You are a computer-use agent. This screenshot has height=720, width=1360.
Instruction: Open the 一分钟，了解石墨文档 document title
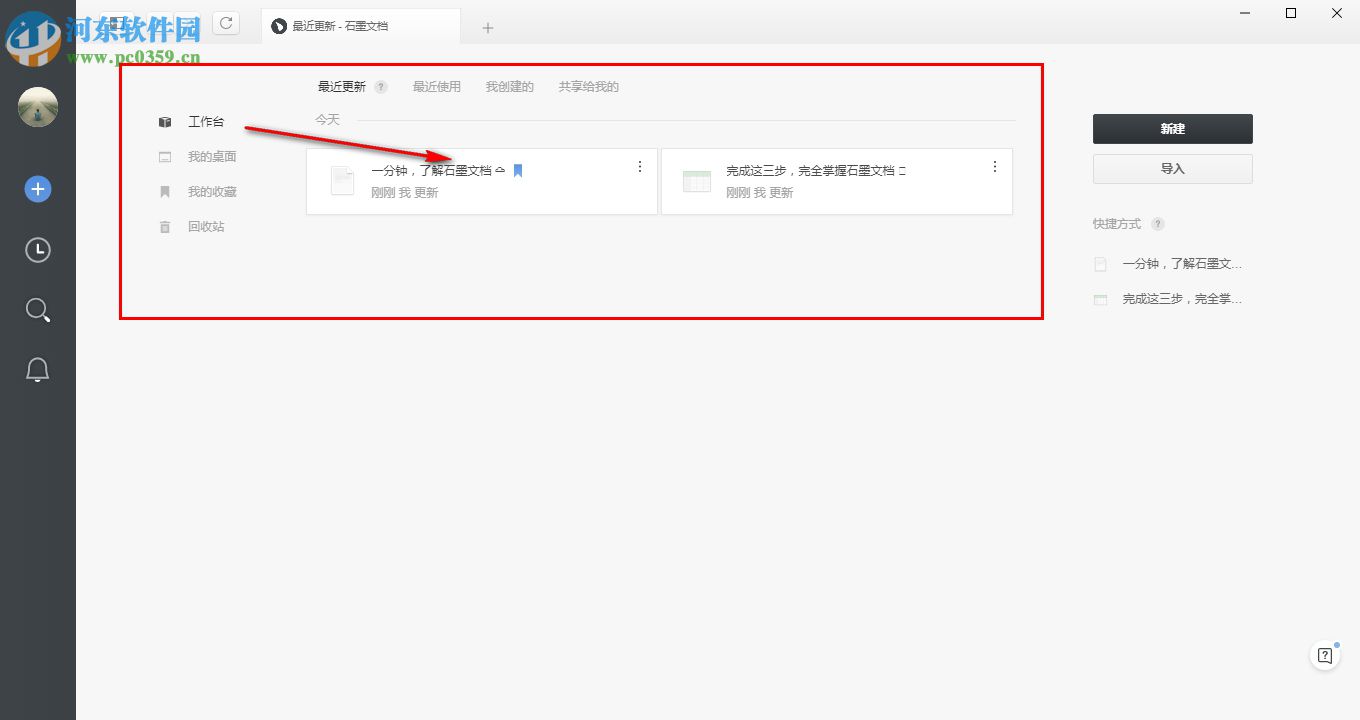[x=431, y=171]
